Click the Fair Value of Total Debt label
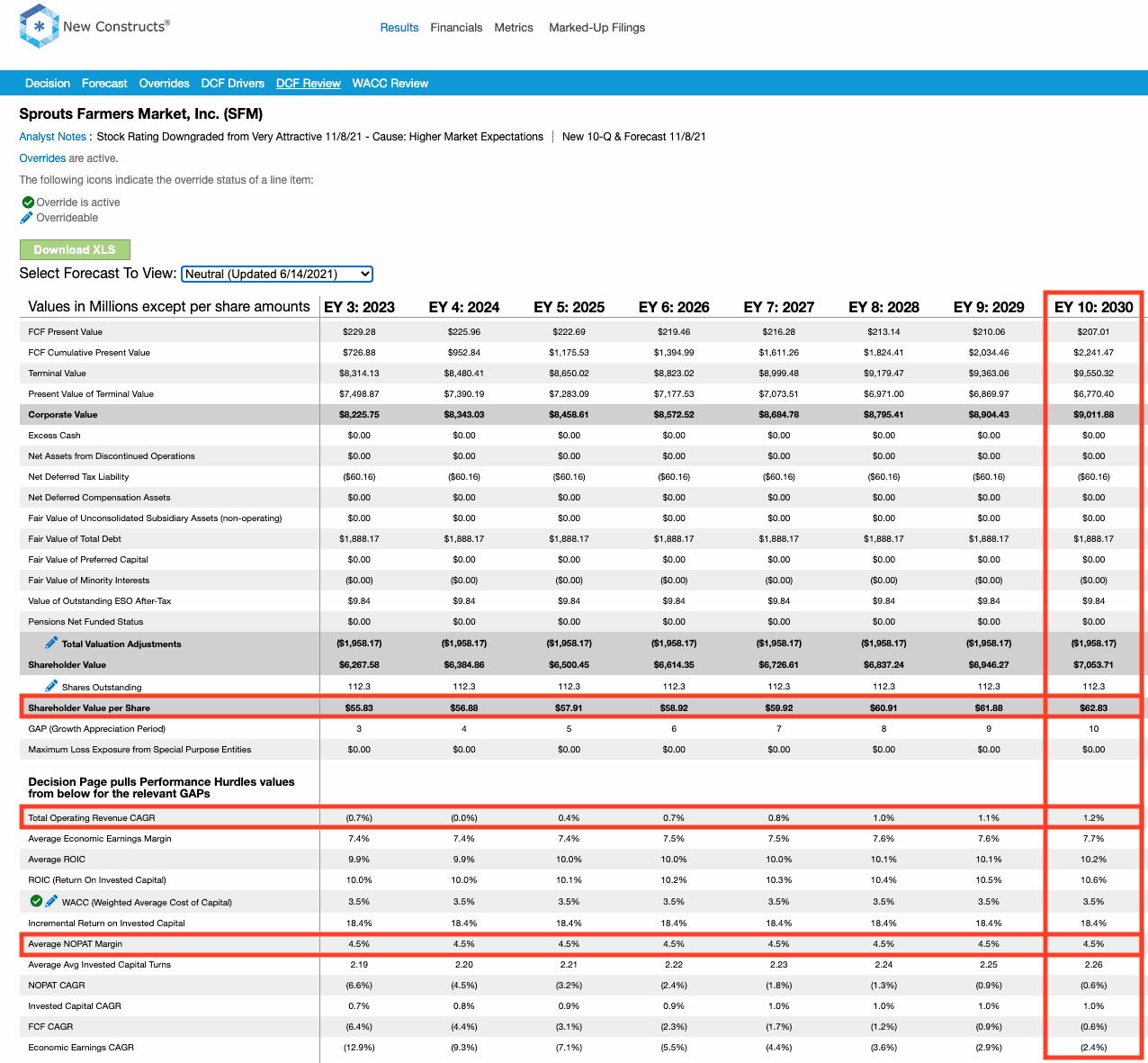This screenshot has height=1063, width=1148. (75, 539)
